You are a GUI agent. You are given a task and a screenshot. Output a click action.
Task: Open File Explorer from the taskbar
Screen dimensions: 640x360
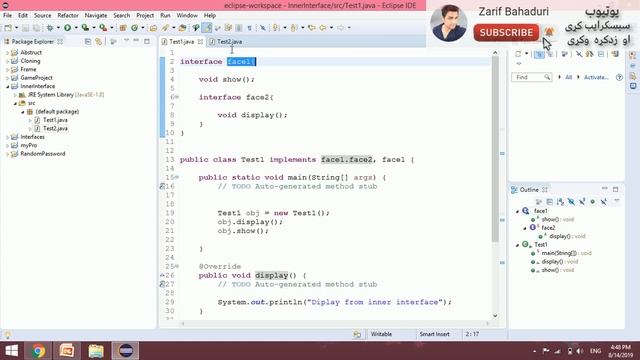(x=96, y=351)
